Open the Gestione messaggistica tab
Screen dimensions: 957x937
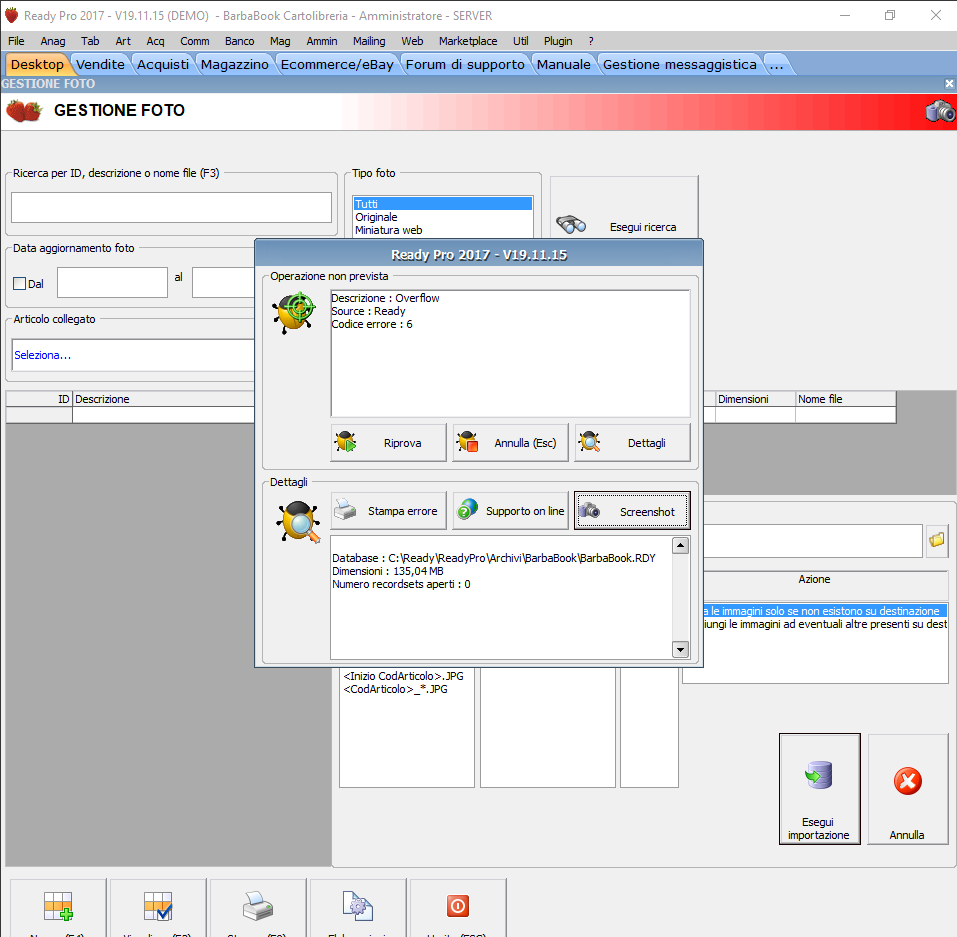679,65
